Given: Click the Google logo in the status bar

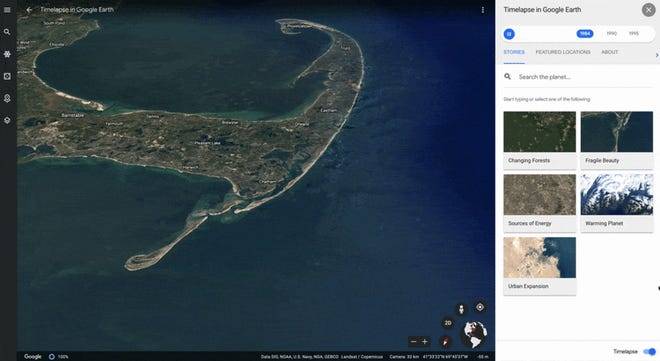Looking at the screenshot, I should [32, 356].
